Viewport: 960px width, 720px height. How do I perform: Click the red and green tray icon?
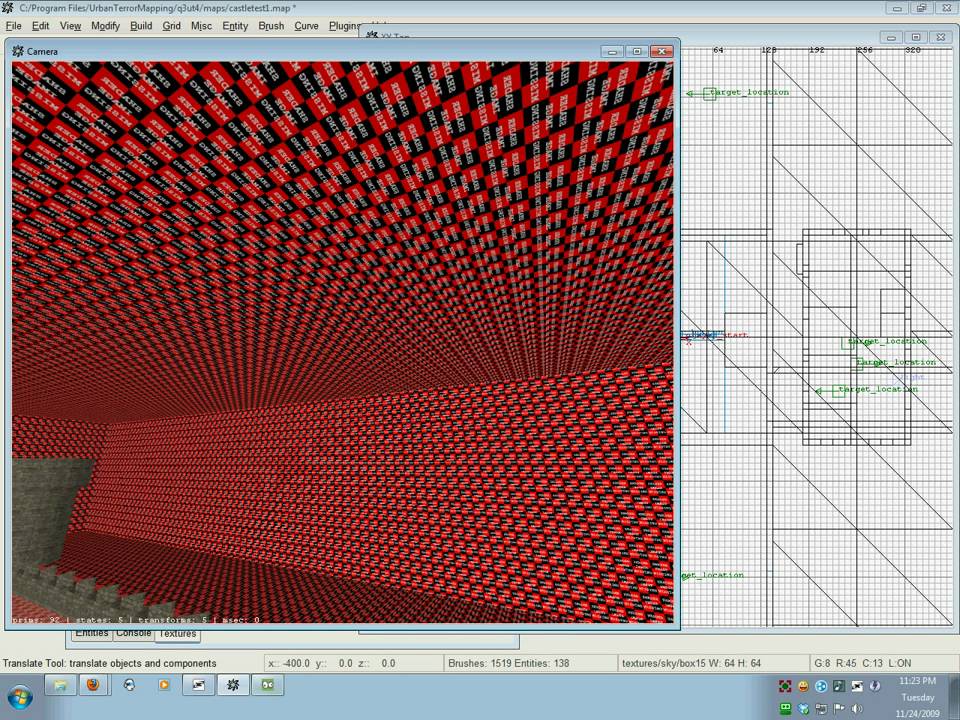pos(785,686)
